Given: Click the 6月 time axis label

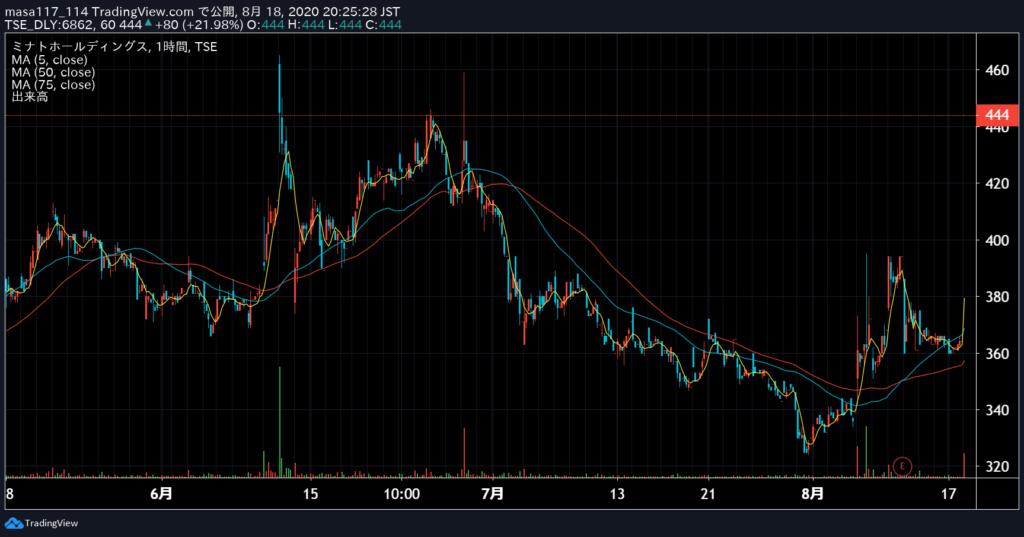Looking at the screenshot, I should pyautogui.click(x=161, y=494).
